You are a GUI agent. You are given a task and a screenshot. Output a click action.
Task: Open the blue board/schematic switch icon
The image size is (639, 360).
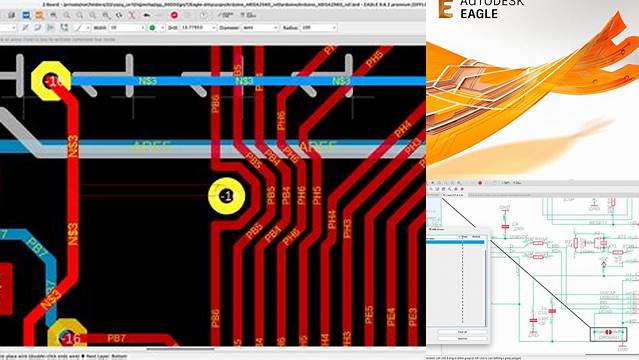click(x=26, y=15)
